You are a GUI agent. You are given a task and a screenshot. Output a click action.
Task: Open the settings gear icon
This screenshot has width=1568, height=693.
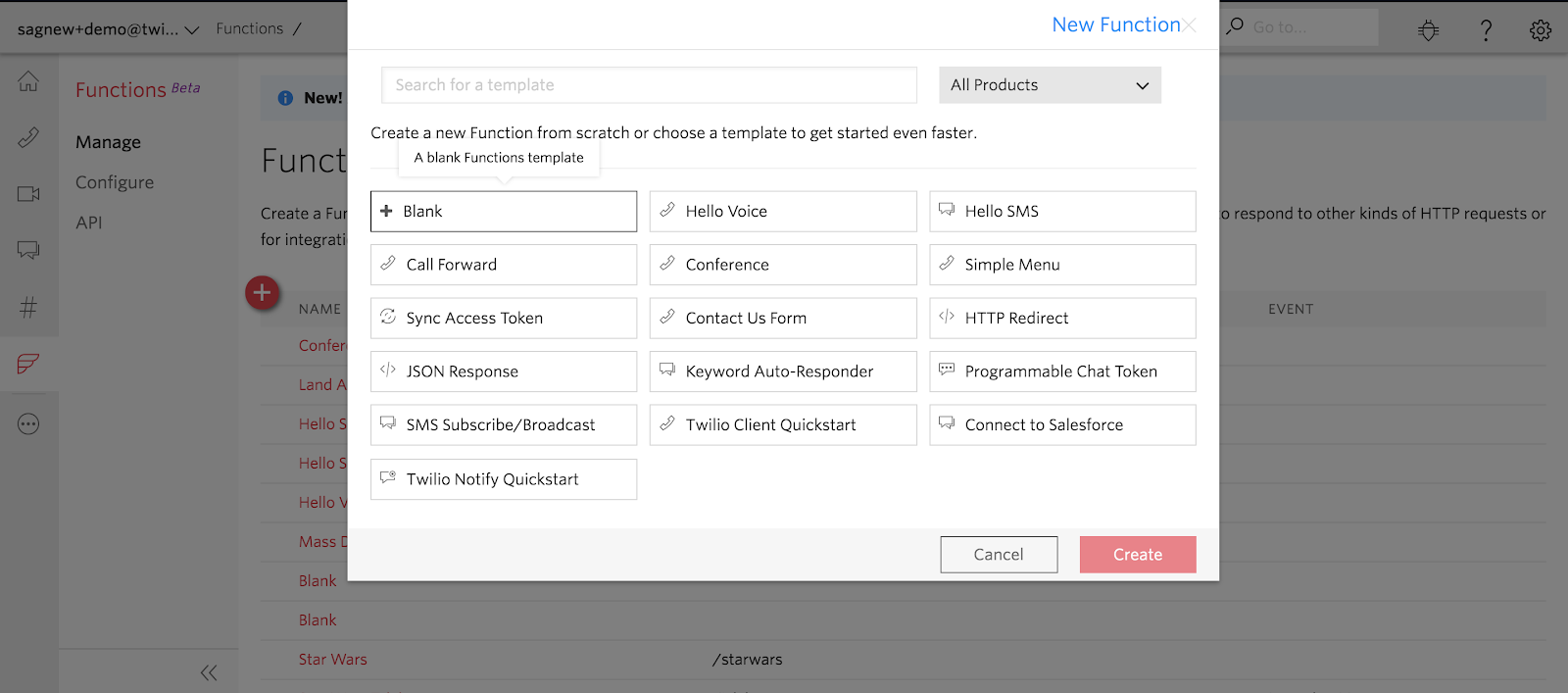pos(1541,30)
